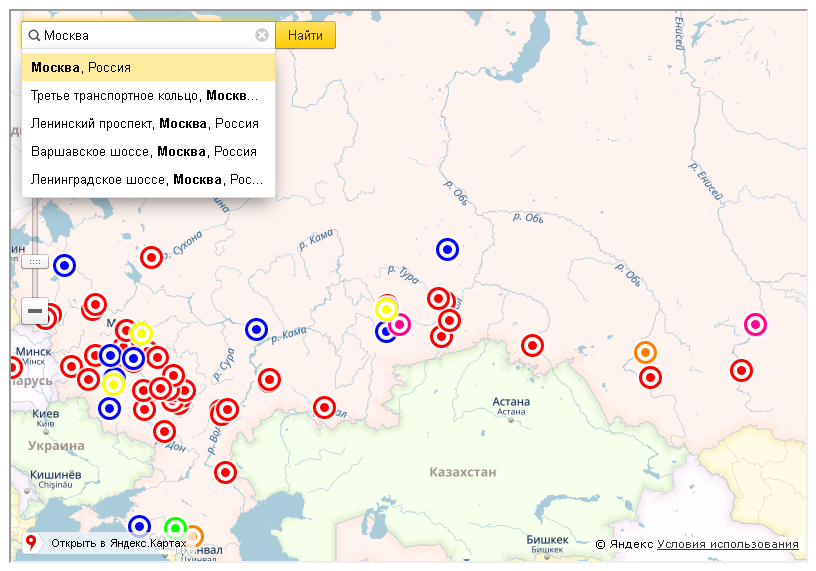Viewport: 816px width, 571px height.
Task: Pick Ленинский проспект, Москва suggestion
Action: 148,124
